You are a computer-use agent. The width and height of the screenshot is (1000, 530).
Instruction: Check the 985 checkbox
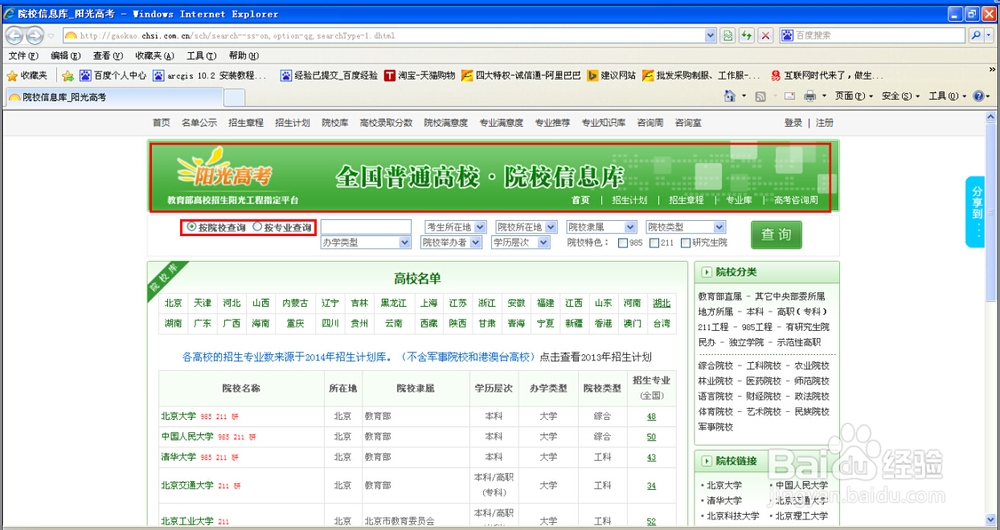[623, 243]
